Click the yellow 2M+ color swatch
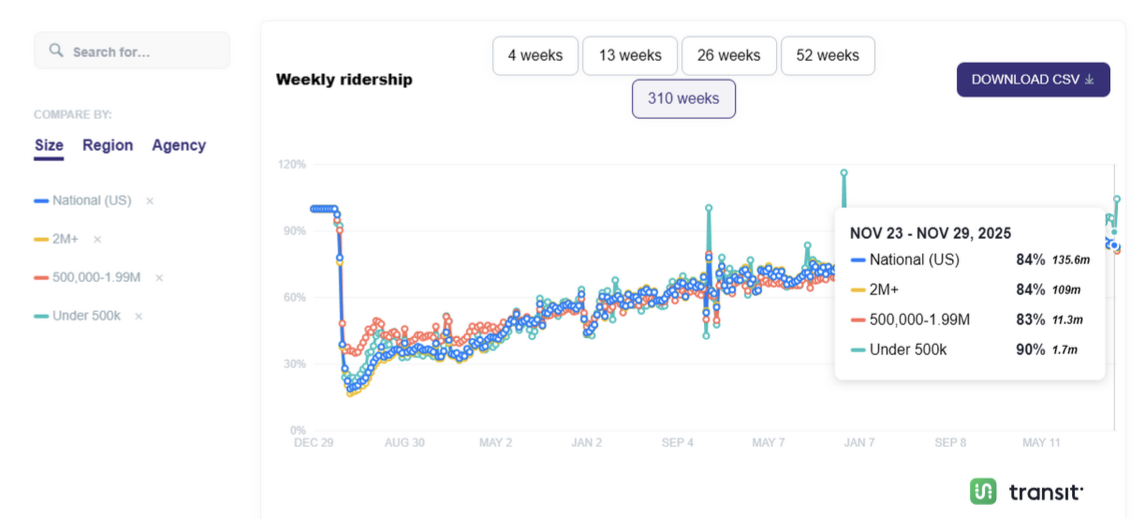 click(x=41, y=239)
